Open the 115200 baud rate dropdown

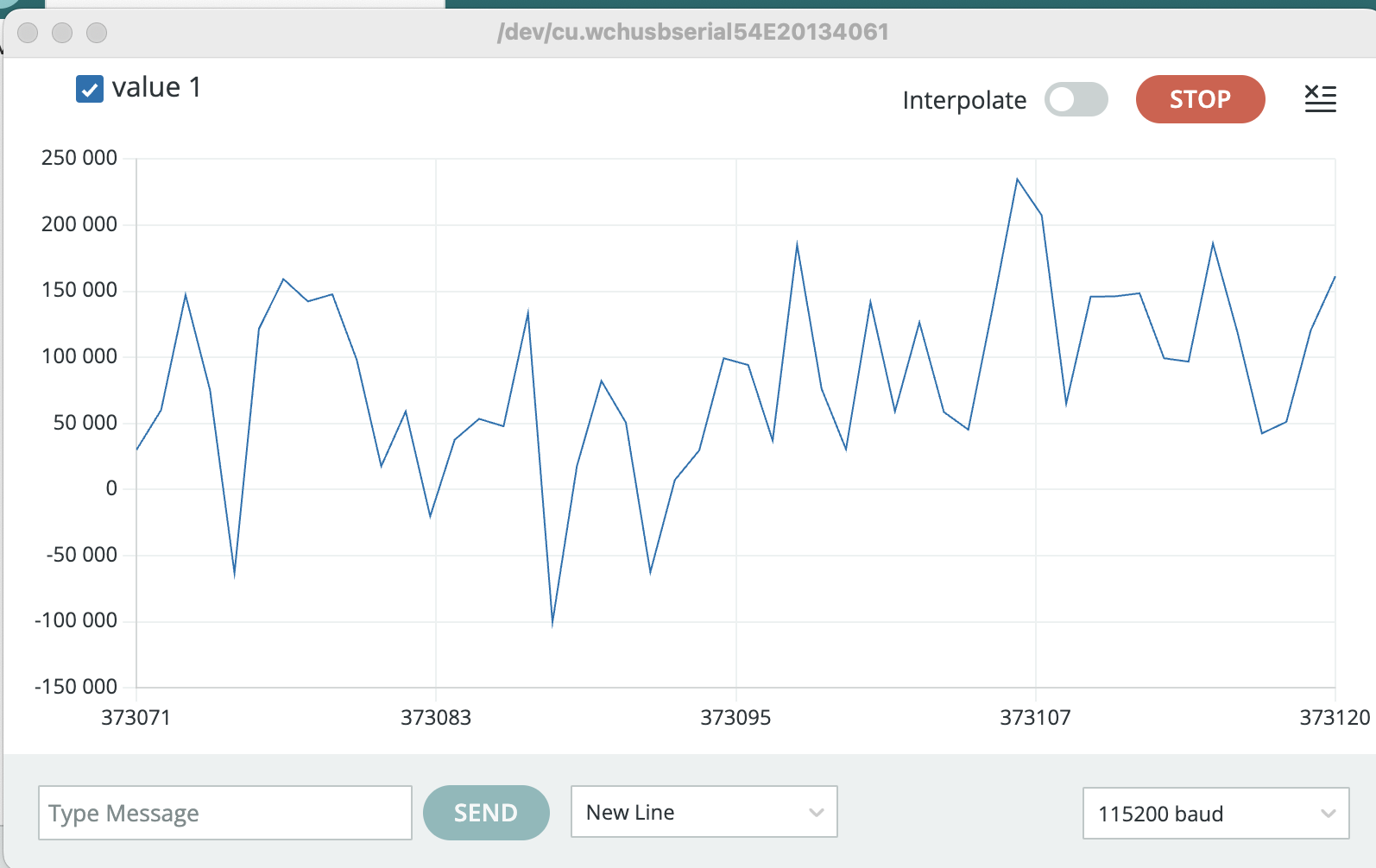tap(1215, 813)
